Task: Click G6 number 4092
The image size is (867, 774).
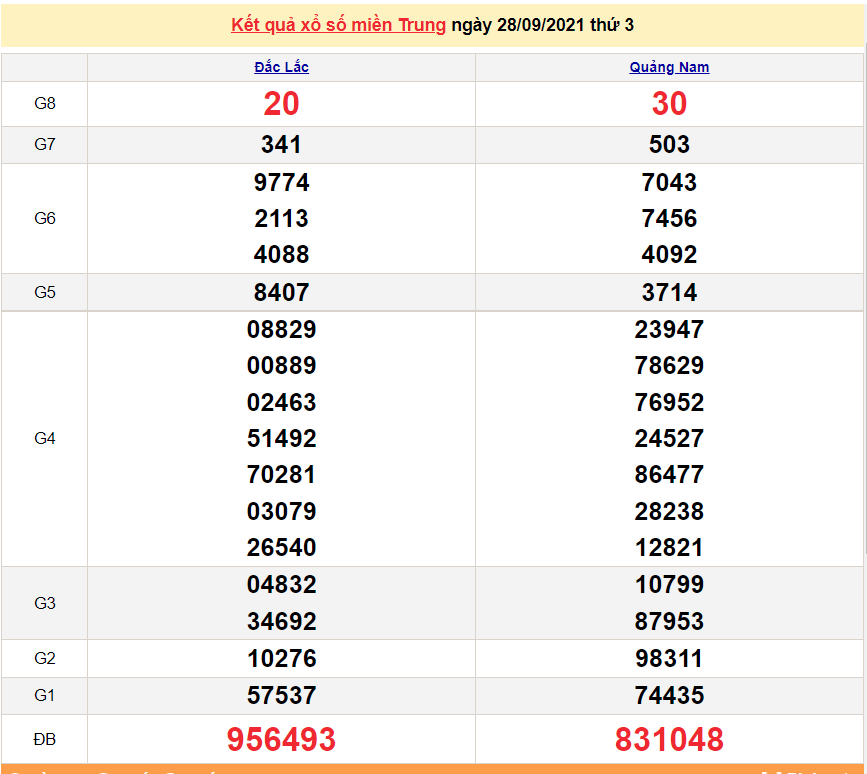Action: click(669, 255)
